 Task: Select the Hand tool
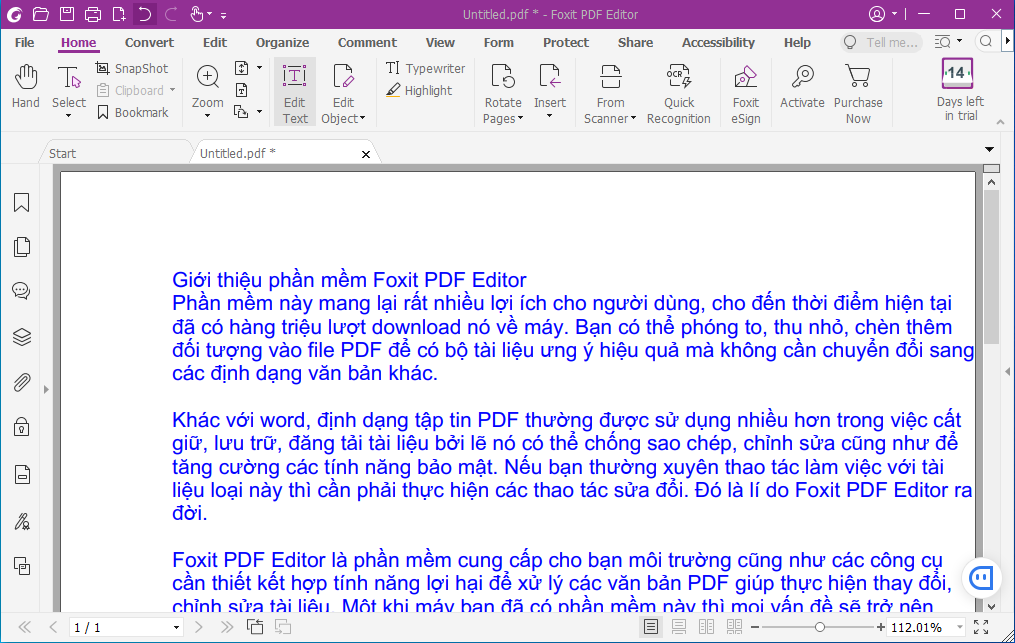tap(25, 87)
